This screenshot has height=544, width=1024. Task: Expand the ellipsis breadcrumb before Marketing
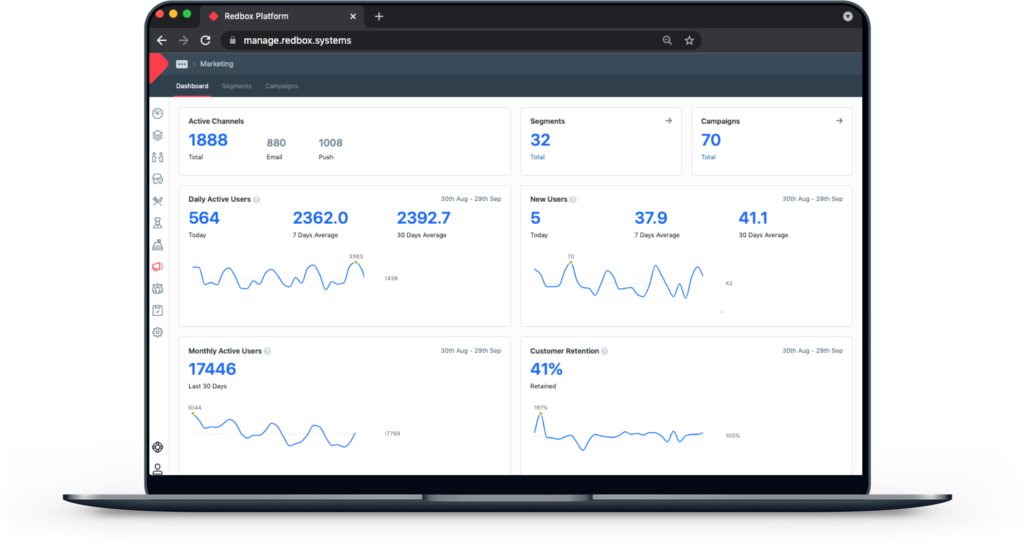pyautogui.click(x=181, y=64)
